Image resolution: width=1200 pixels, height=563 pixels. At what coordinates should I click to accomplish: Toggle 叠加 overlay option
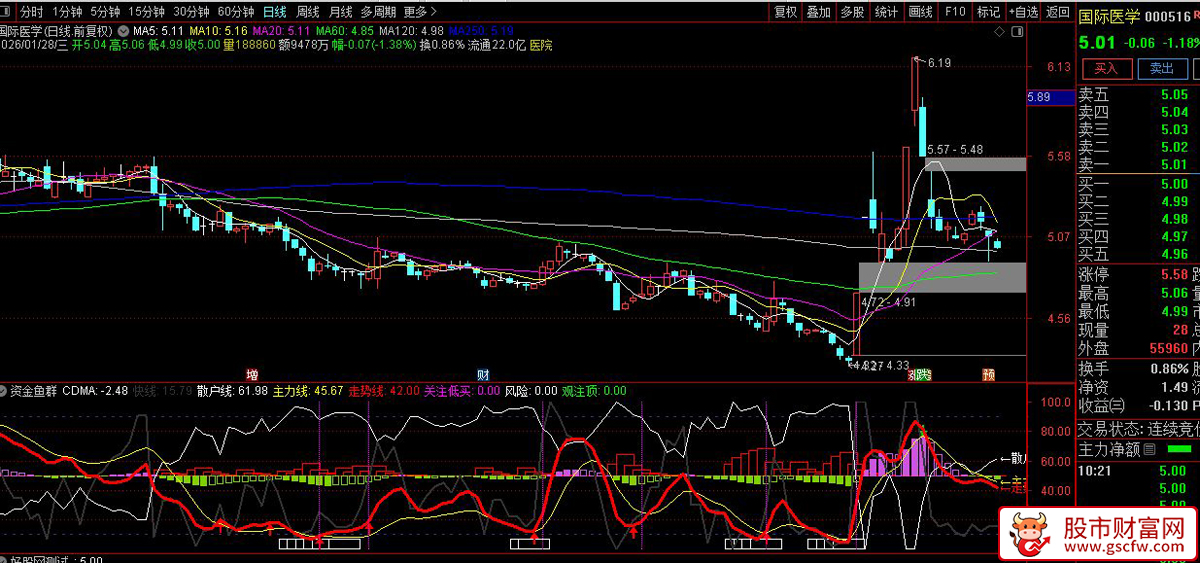818,12
